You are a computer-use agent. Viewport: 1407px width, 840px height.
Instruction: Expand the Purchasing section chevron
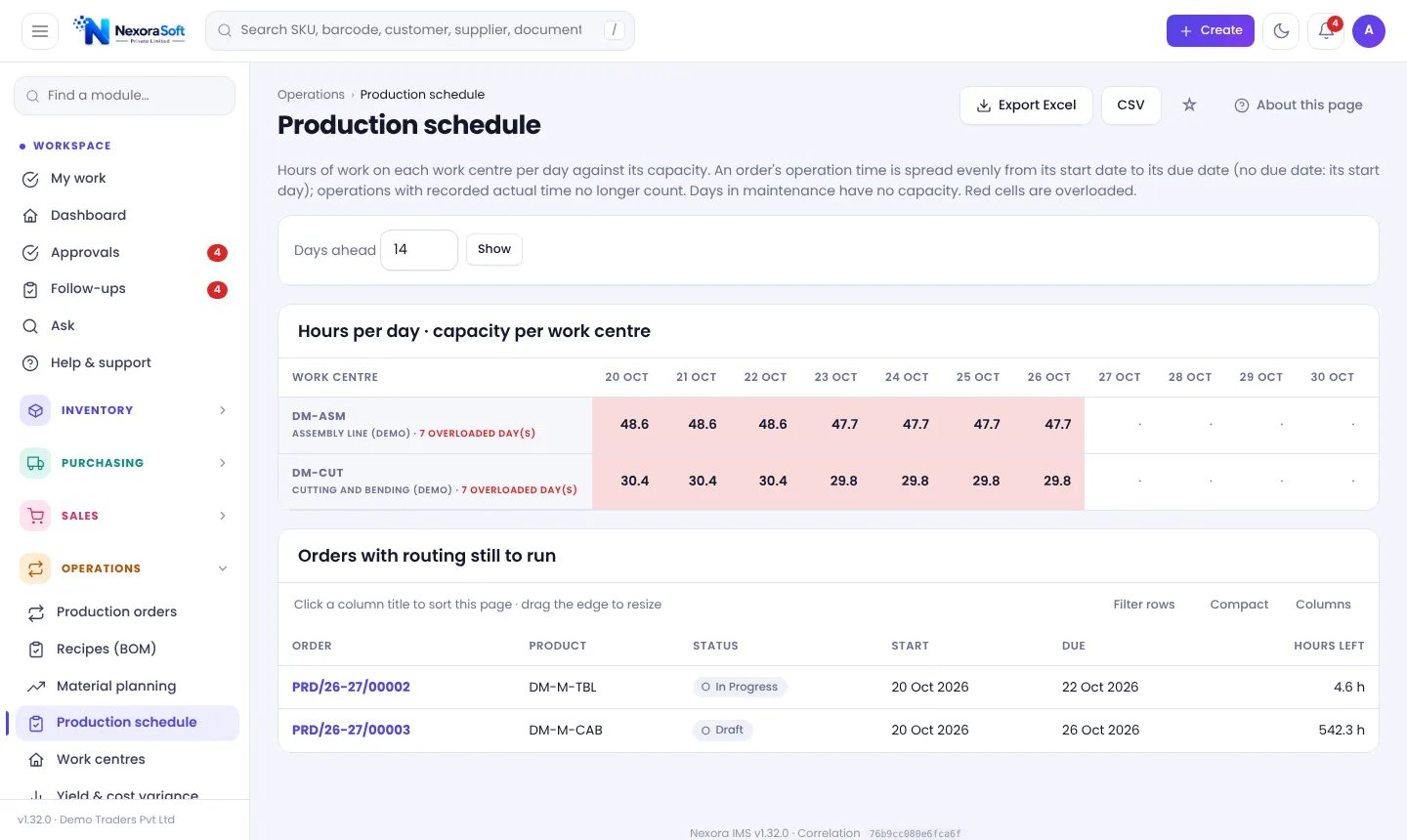coord(223,463)
